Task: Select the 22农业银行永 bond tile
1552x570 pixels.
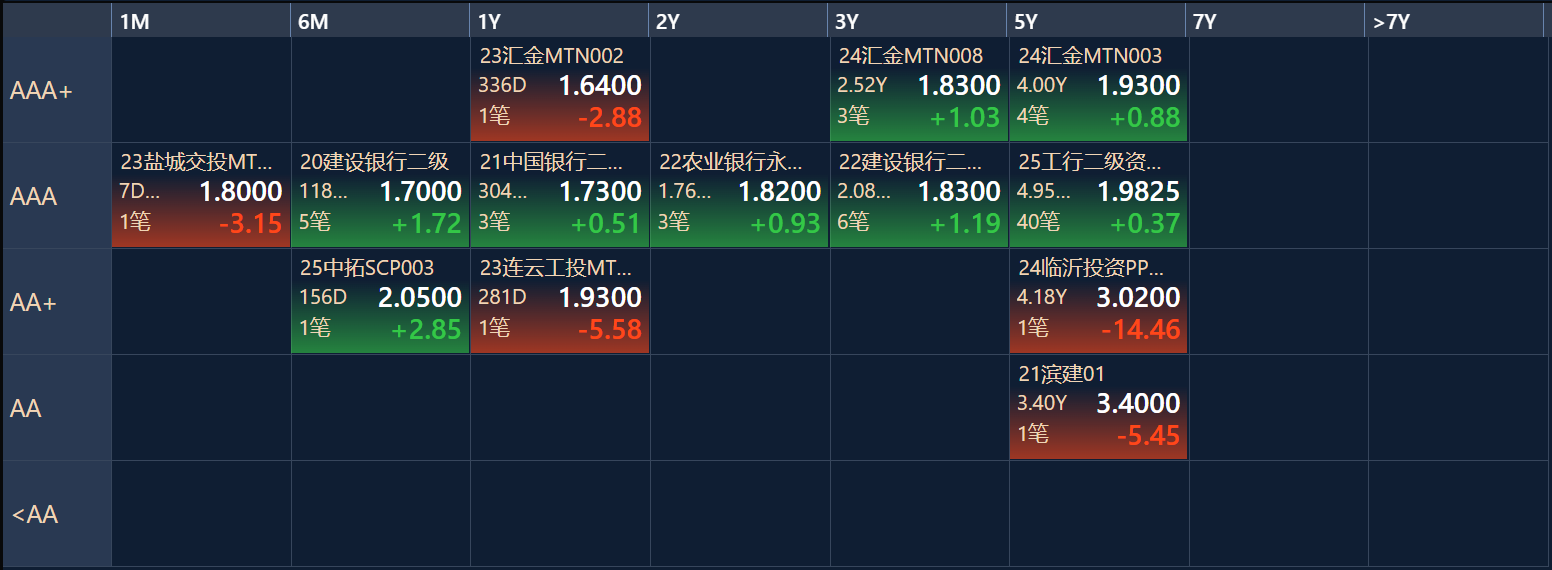Action: pos(739,197)
